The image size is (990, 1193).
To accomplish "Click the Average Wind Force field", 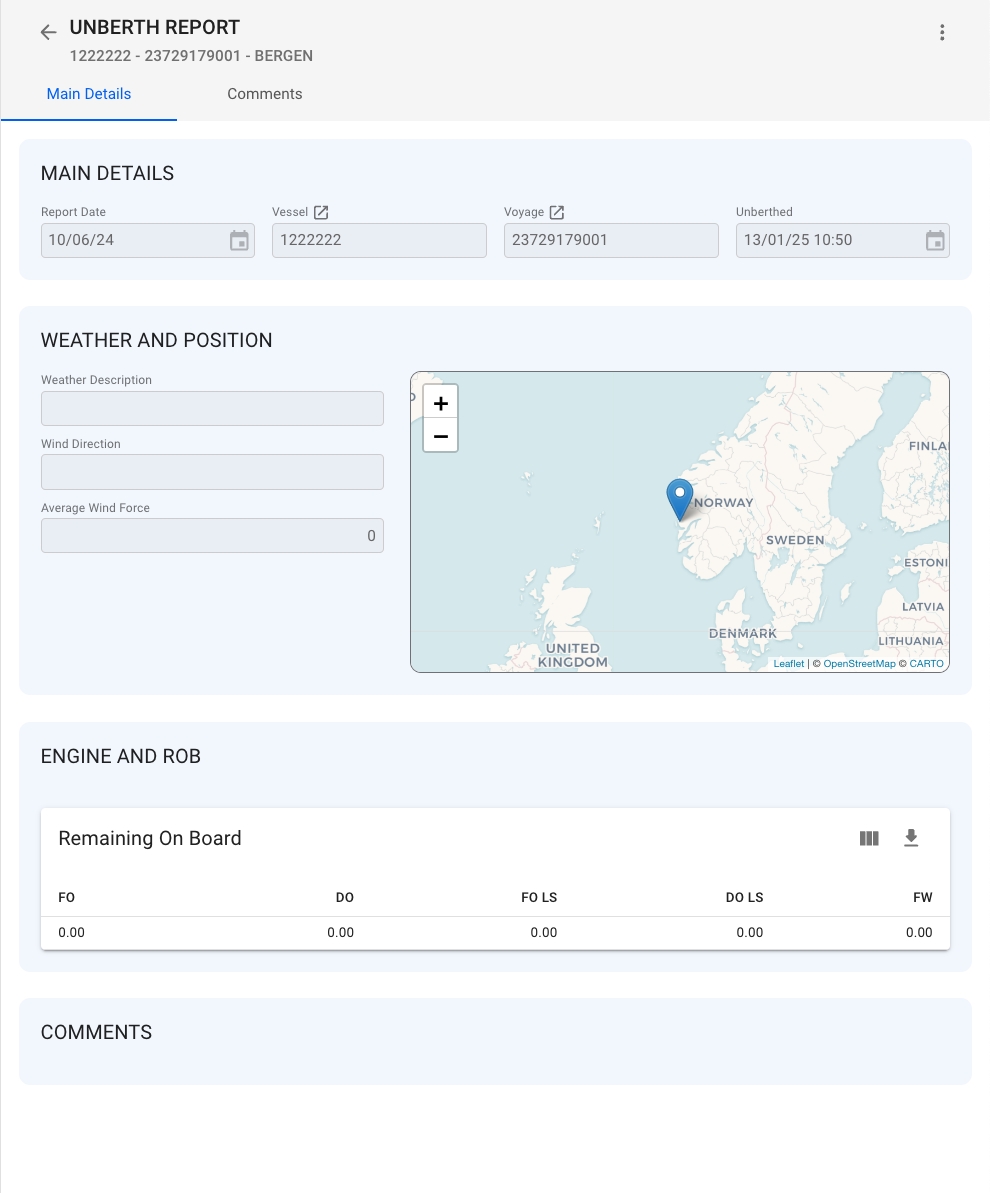I will click(212, 536).
